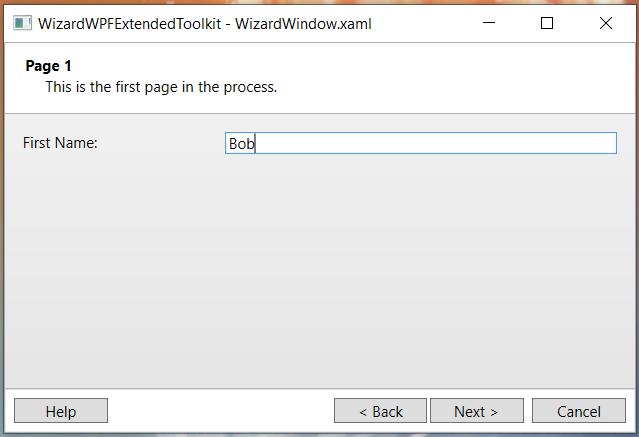Image resolution: width=639 pixels, height=437 pixels.
Task: Maximize the wizard window
Action: tap(547, 23)
